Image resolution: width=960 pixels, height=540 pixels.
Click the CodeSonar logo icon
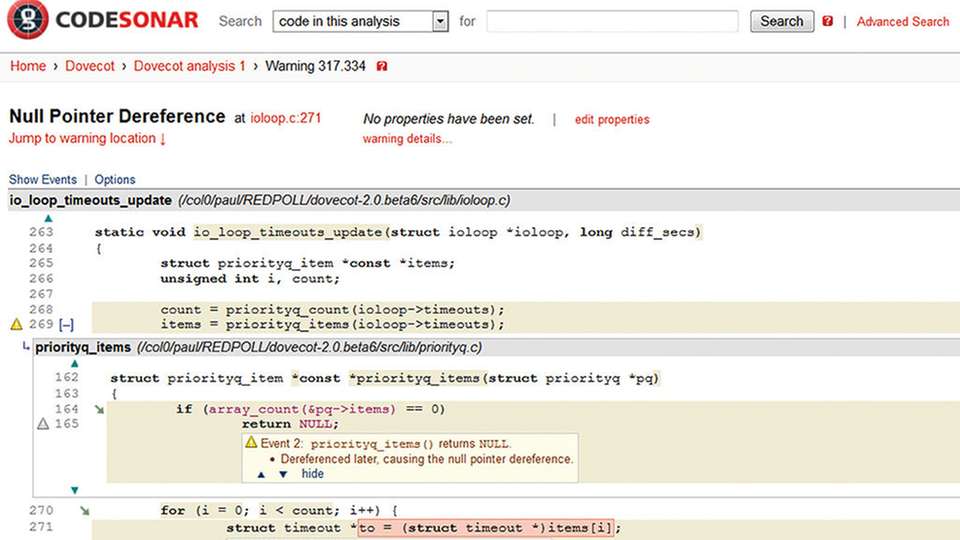point(28,20)
